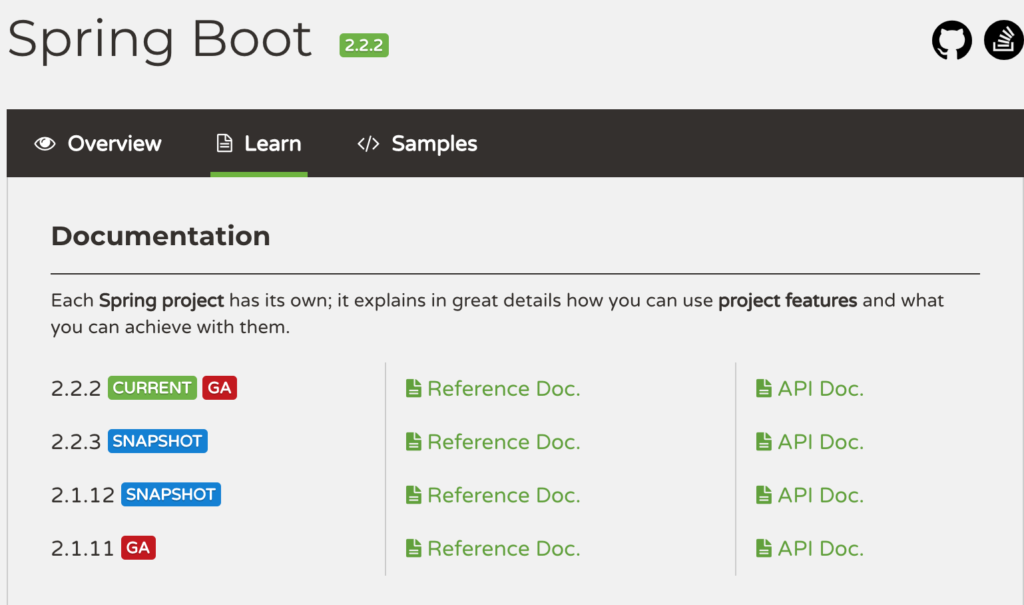Click the SNAPSHOT badge beside 2.1.12
The image size is (1024, 605).
point(171,494)
